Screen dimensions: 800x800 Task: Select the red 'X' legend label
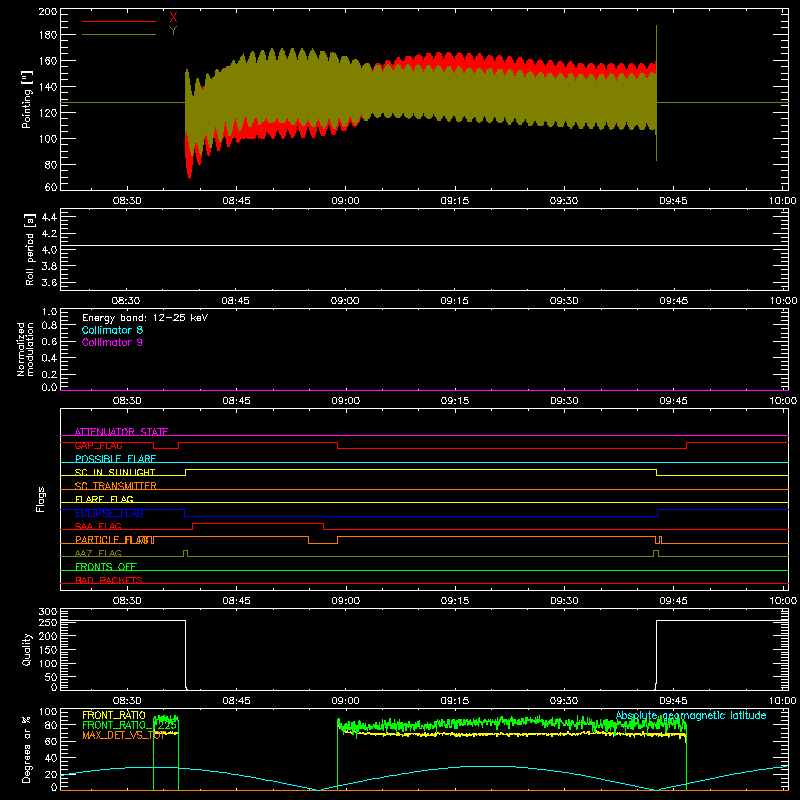pyautogui.click(x=173, y=18)
